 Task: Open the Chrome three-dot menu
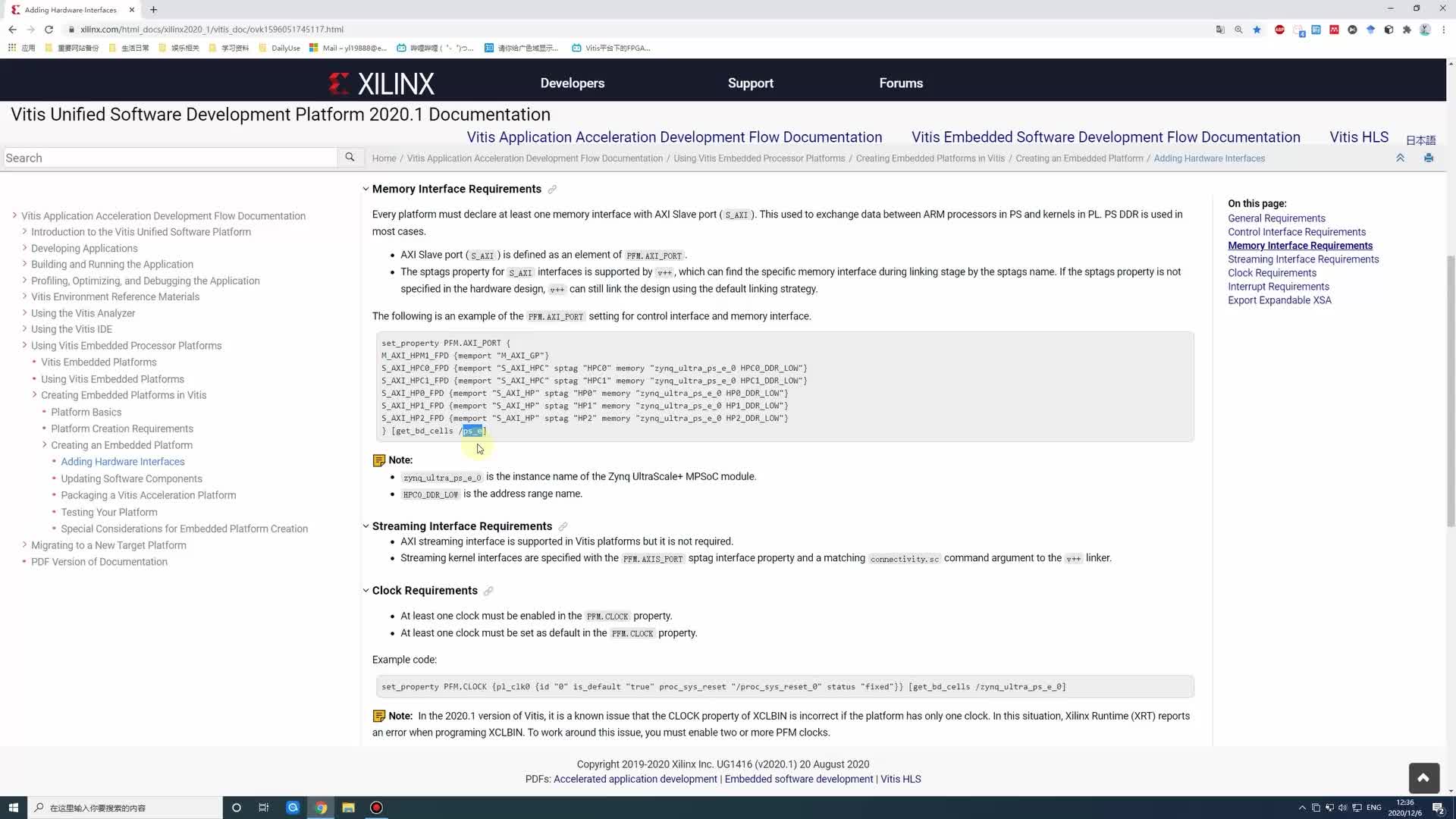pos(1444,30)
